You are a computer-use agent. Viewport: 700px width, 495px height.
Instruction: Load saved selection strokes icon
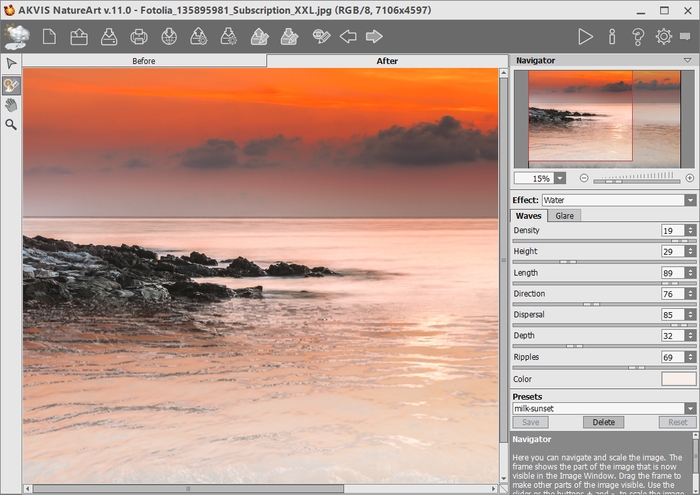[260, 37]
